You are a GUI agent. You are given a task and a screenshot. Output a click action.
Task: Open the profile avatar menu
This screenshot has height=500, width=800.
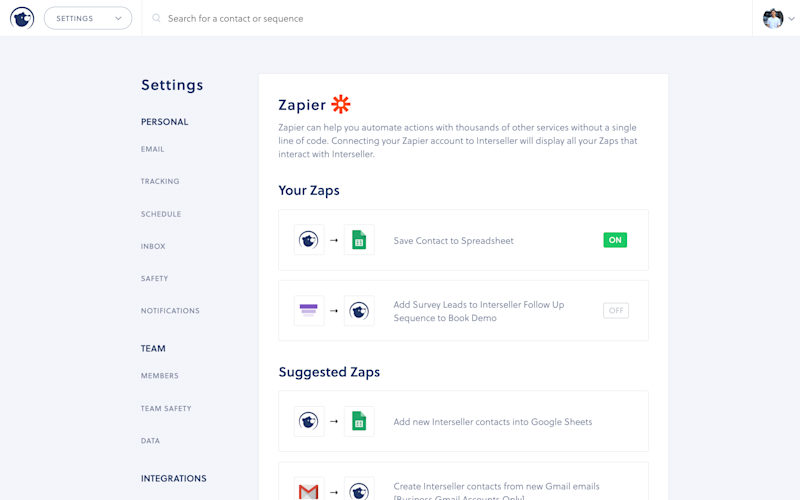coord(773,19)
